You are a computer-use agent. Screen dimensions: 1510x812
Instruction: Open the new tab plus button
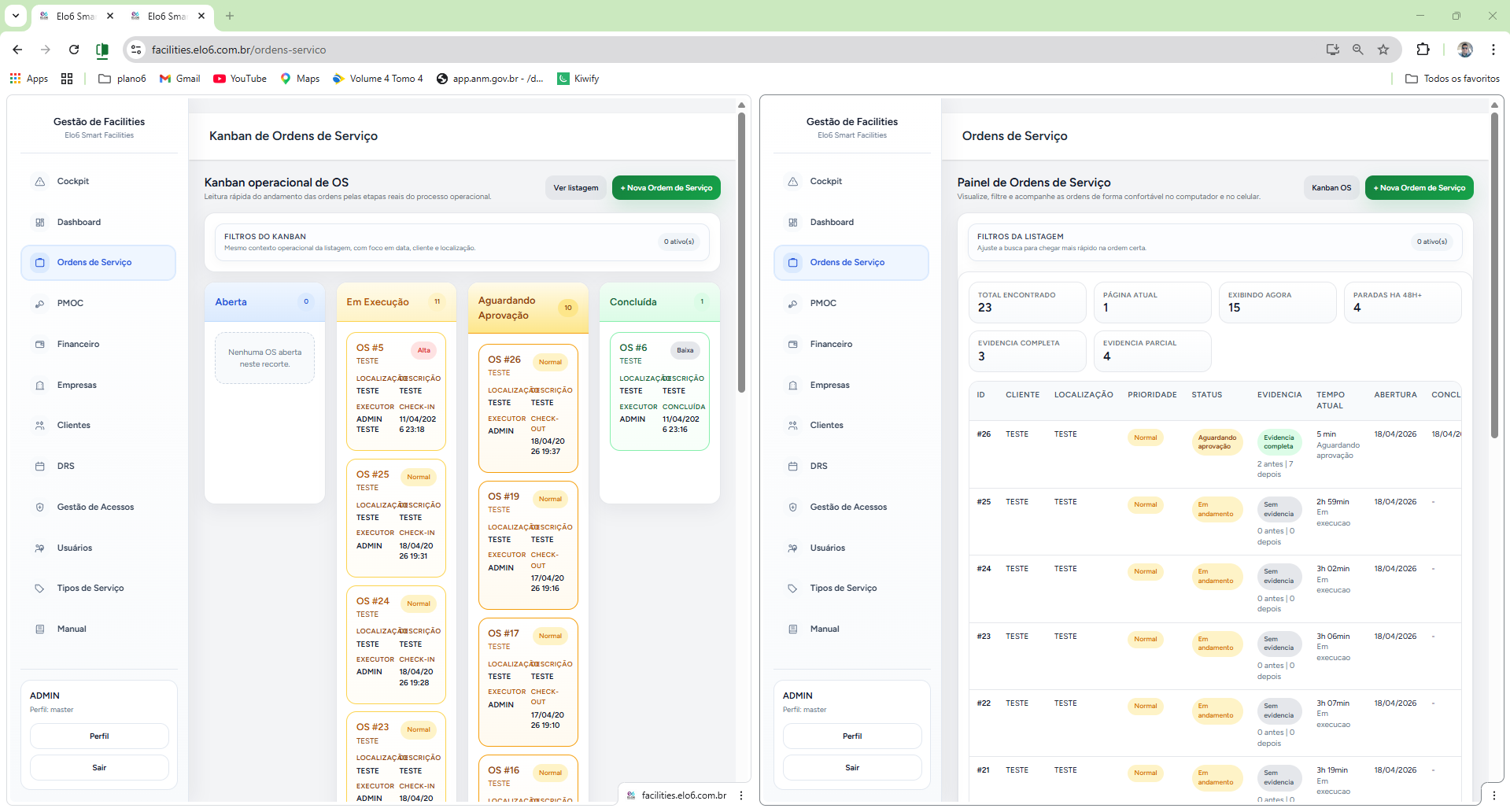click(x=230, y=16)
